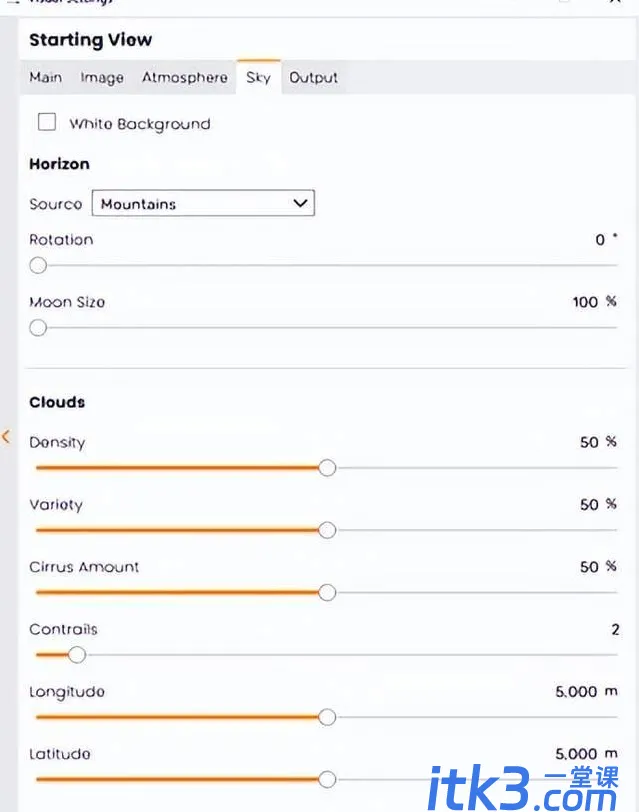Click the Moon Size value 100
This screenshot has height=812, width=639.
pos(585,302)
